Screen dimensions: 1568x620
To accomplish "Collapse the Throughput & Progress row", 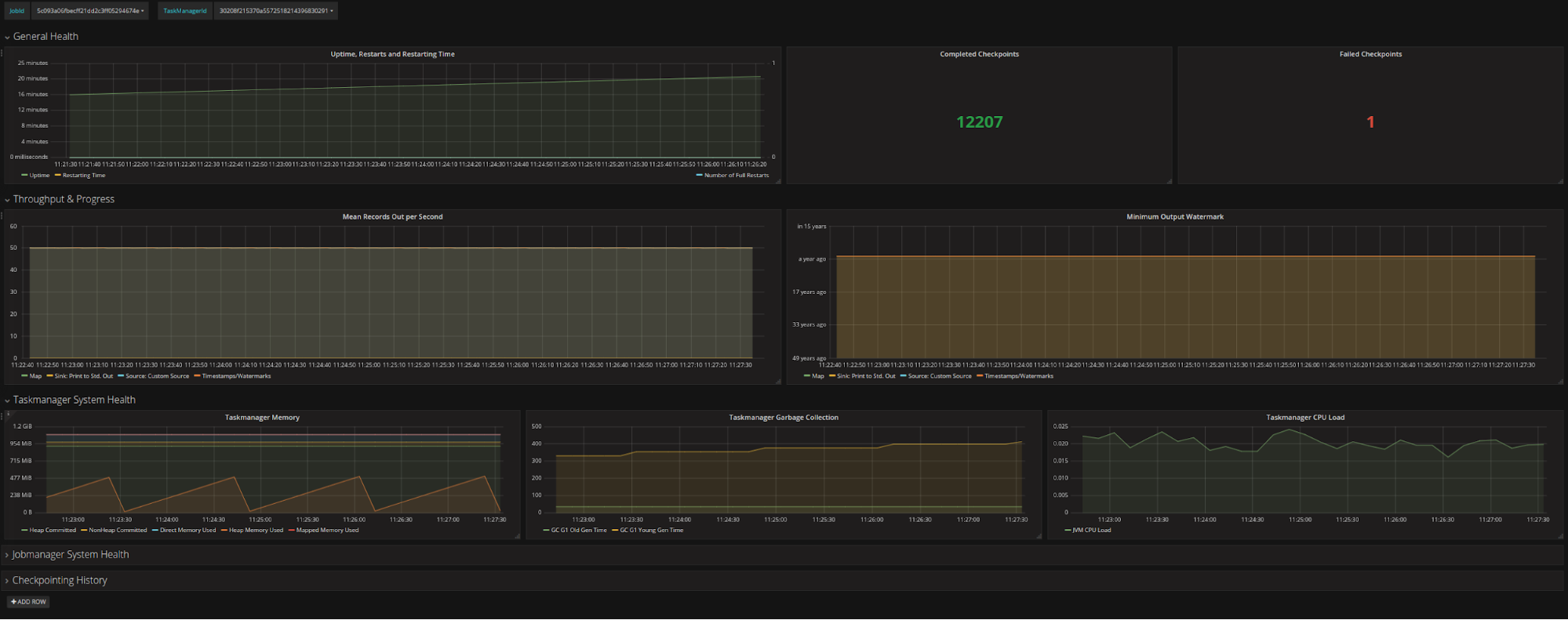I will pos(7,200).
